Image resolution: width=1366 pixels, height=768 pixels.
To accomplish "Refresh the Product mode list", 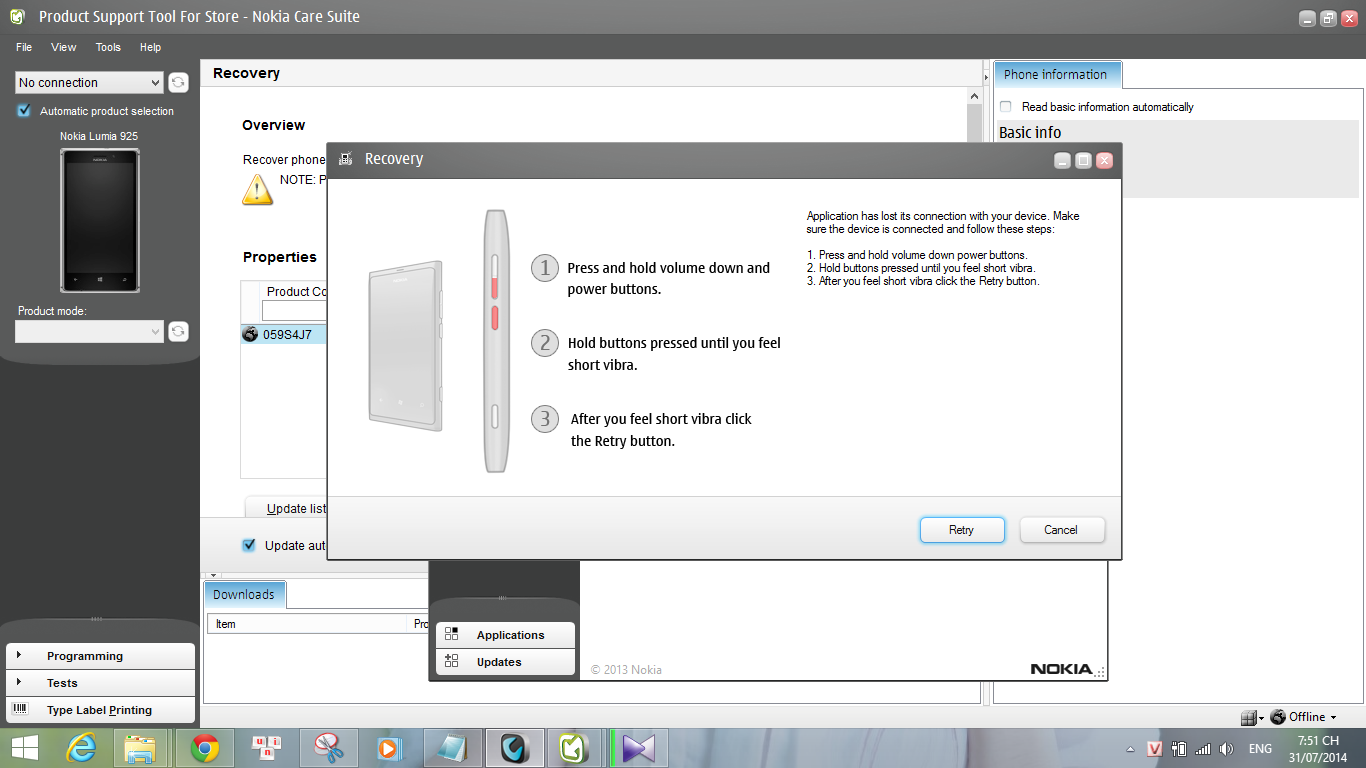I will click(178, 331).
